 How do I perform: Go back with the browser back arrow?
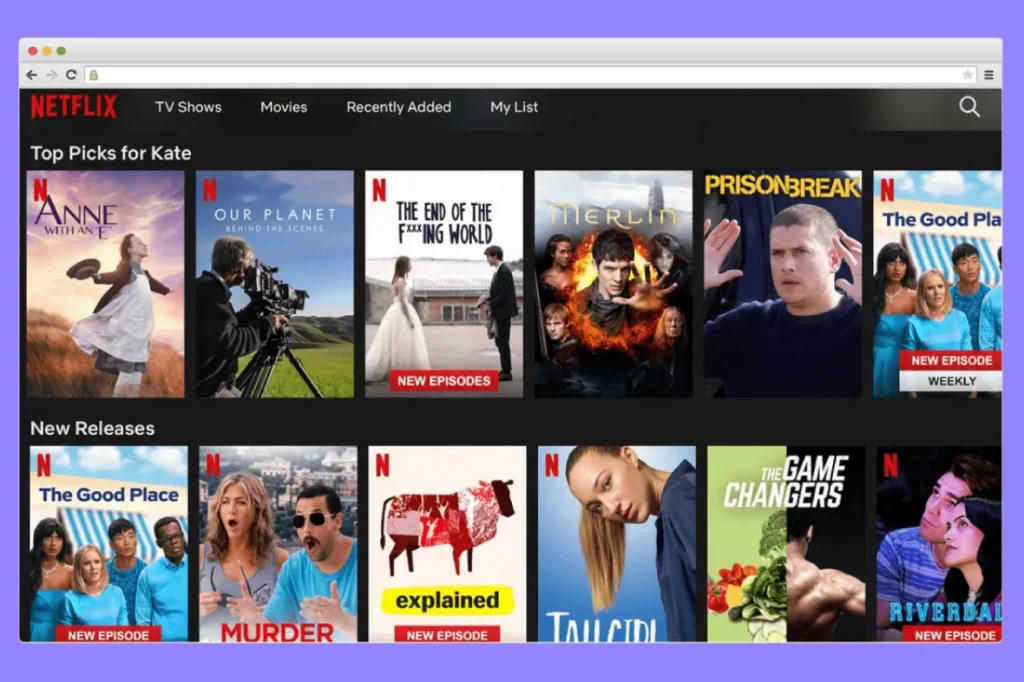pos(31,75)
